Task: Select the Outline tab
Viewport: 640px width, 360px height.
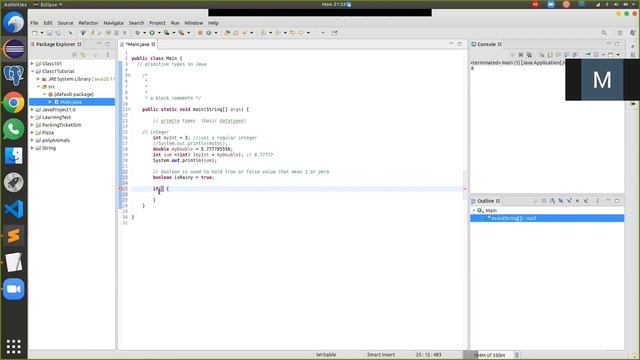Action: 486,201
